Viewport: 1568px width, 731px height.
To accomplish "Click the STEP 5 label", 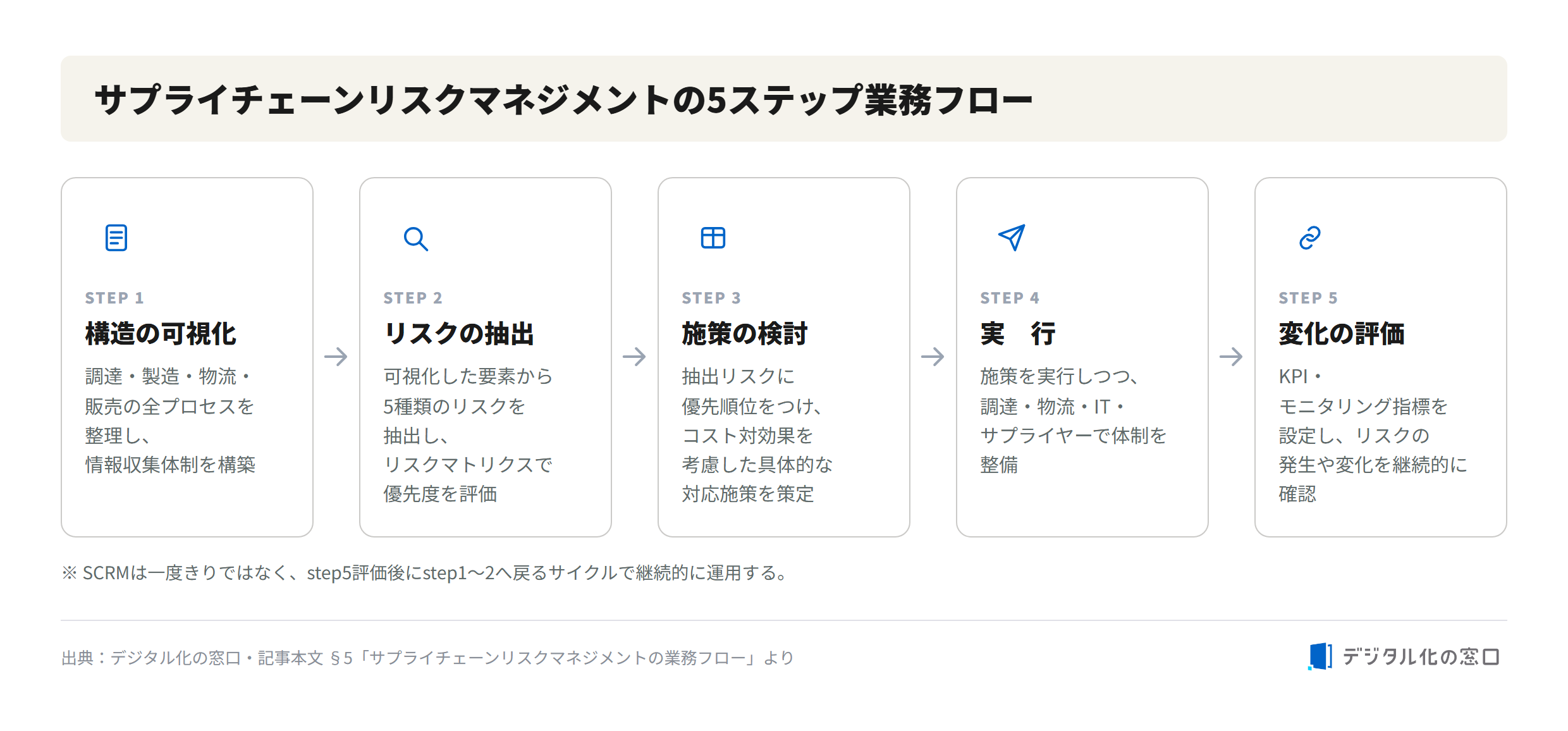I will [1308, 298].
